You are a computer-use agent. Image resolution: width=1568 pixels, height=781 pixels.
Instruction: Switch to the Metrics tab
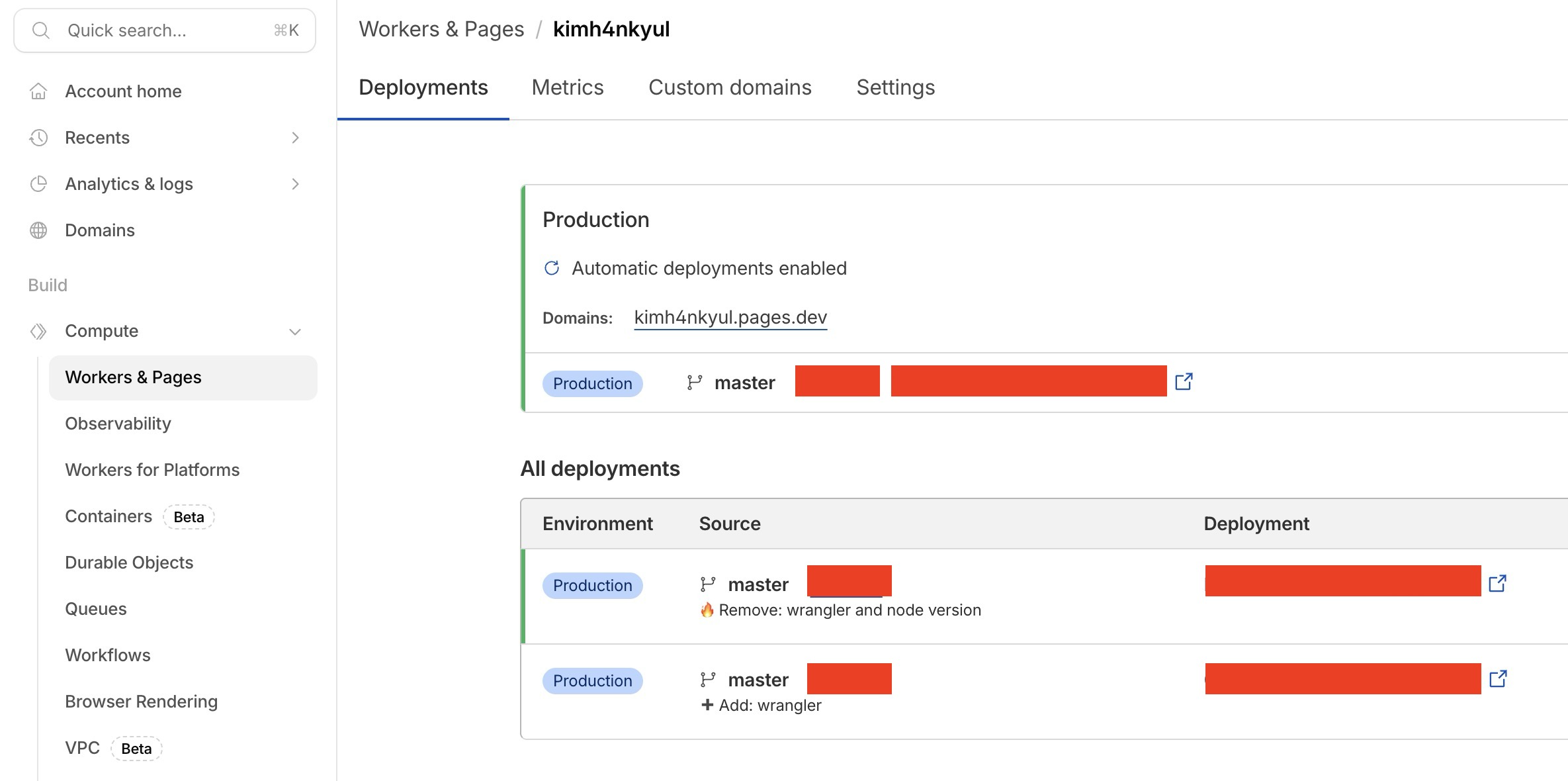pos(567,87)
